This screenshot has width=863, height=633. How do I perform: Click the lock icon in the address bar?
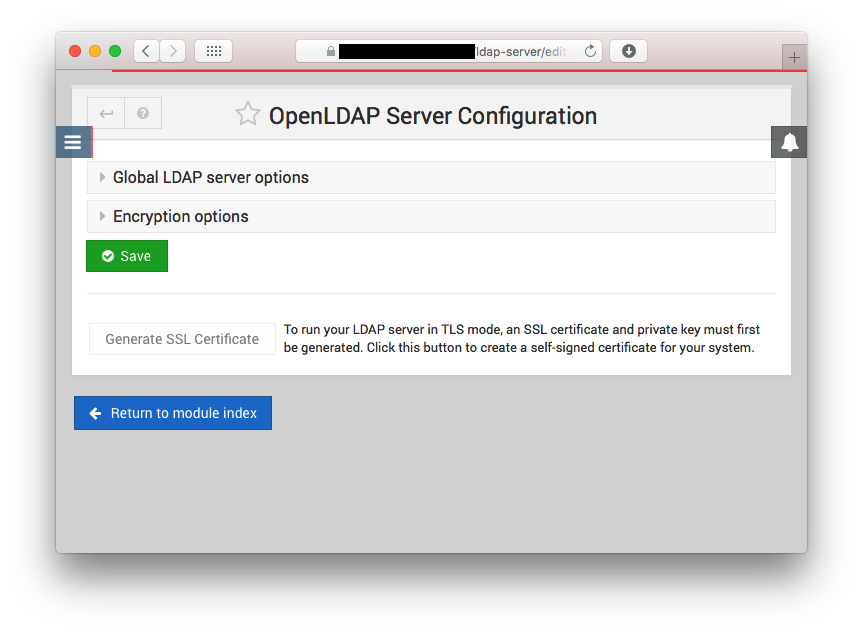(x=331, y=50)
